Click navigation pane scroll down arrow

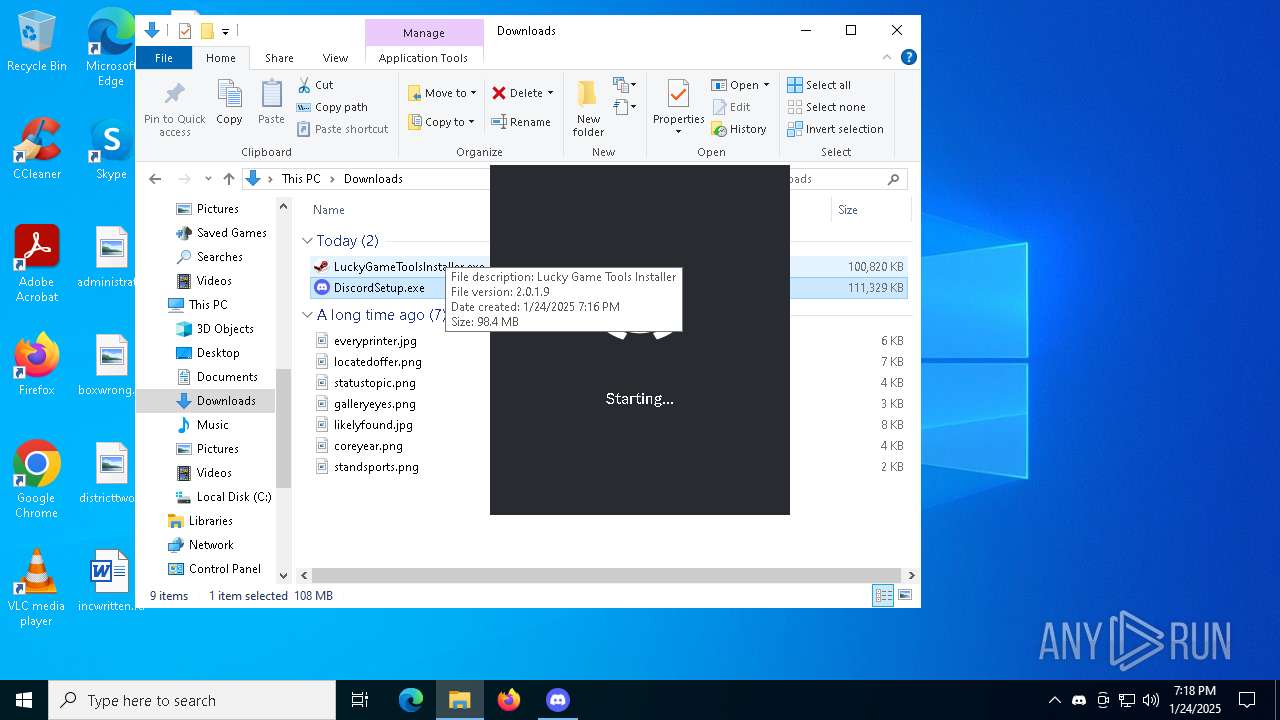[x=283, y=576]
